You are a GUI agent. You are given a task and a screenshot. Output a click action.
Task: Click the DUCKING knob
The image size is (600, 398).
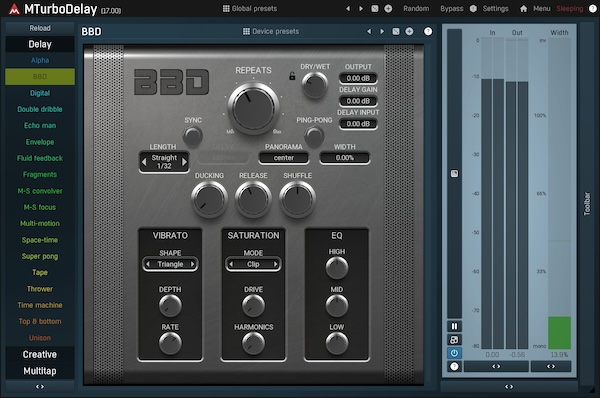click(x=209, y=199)
